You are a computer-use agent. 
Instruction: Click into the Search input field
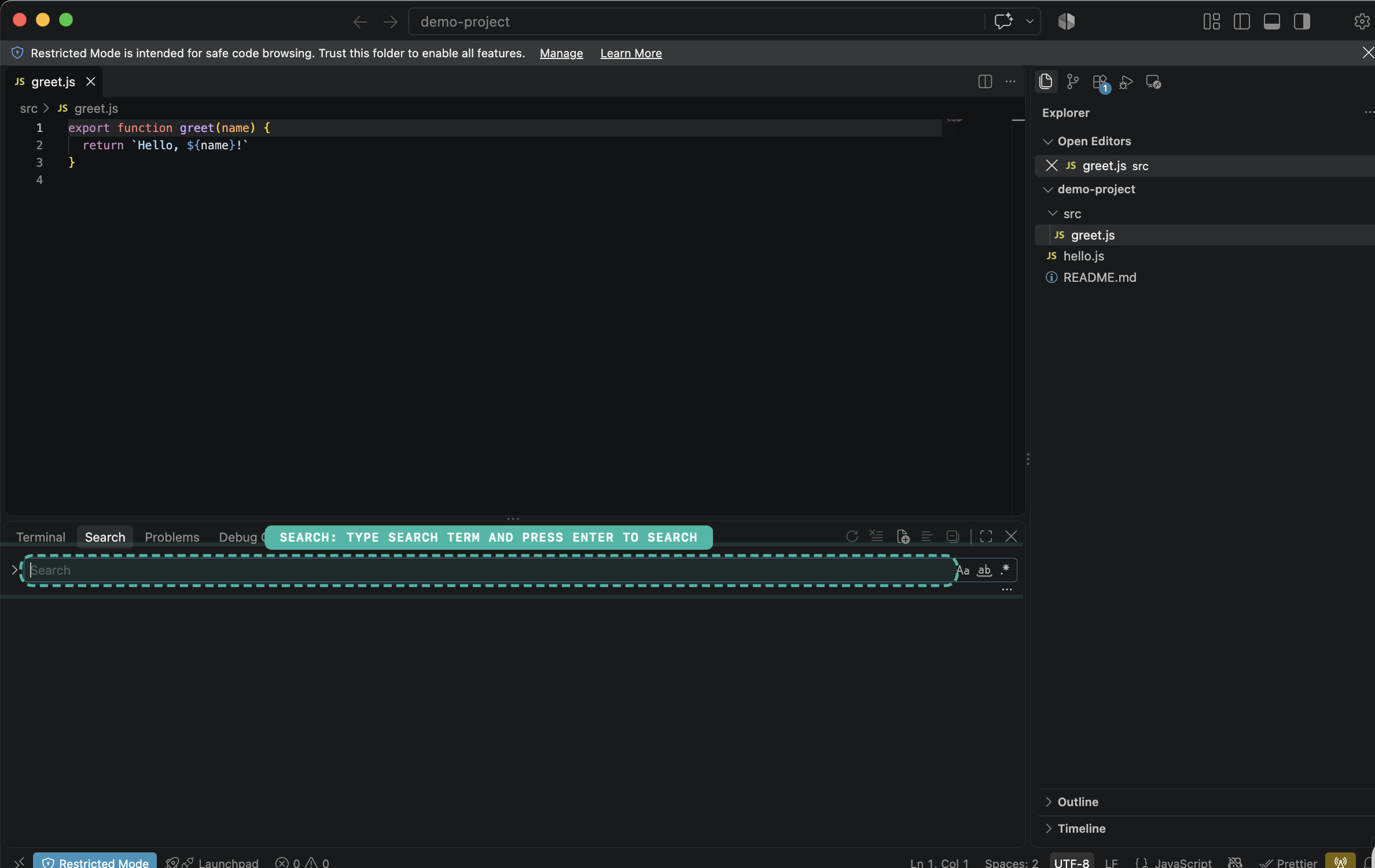click(490, 570)
